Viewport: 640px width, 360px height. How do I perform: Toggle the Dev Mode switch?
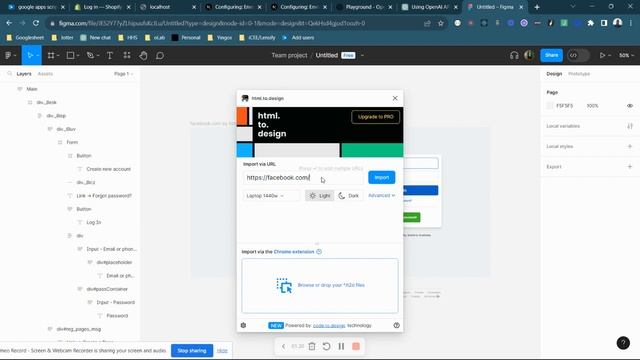(578, 55)
